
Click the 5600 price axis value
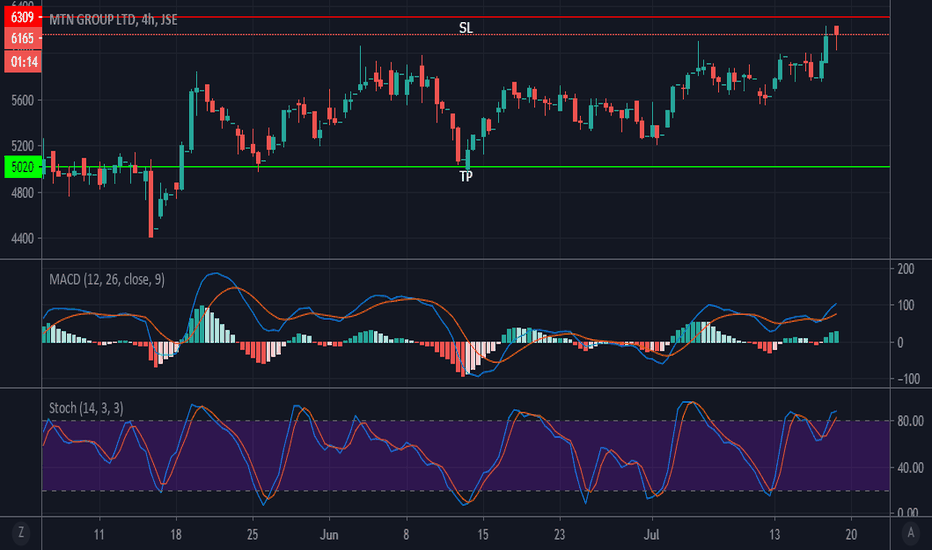point(23,100)
